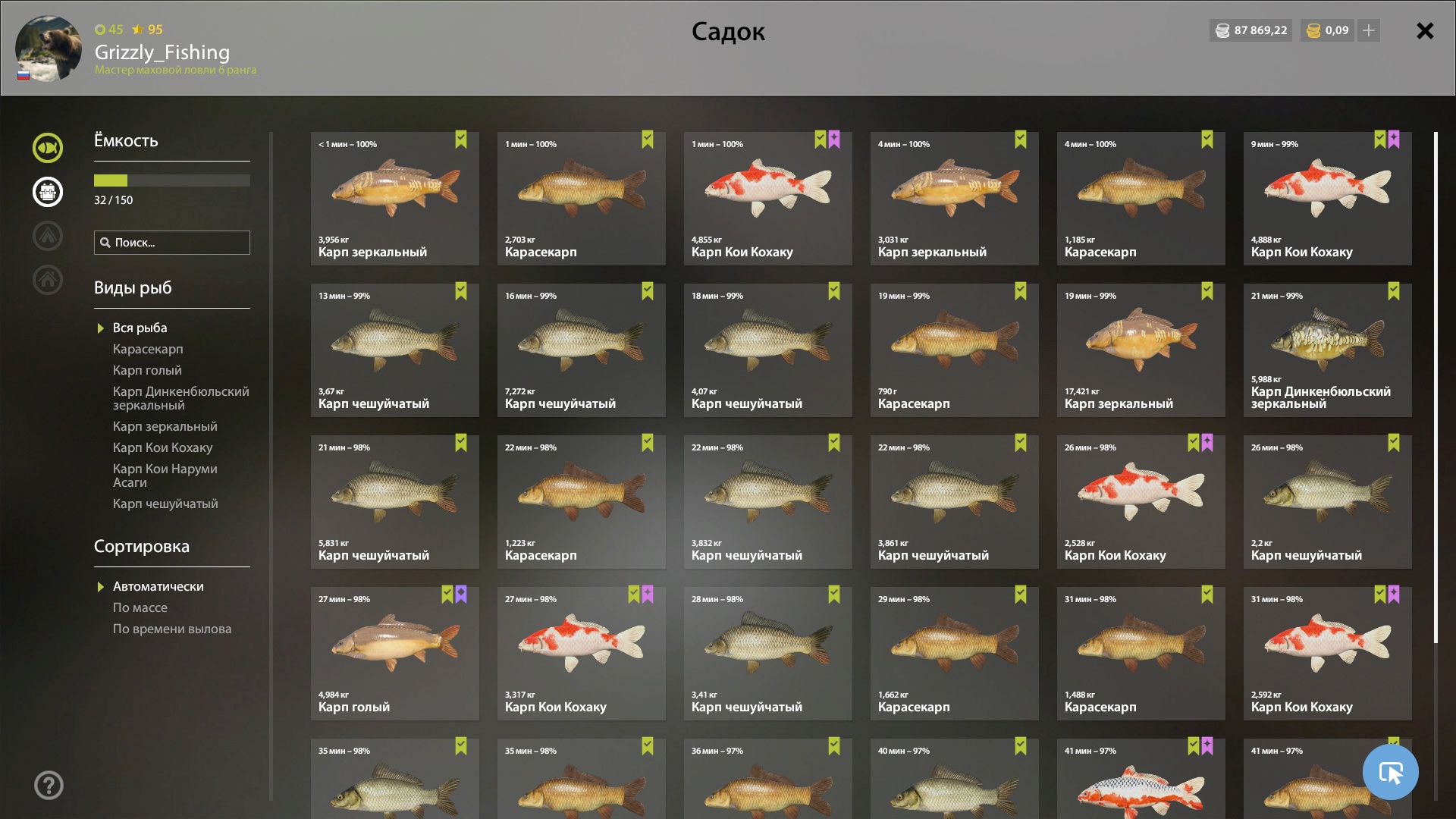Open the backpack inventory icon in sidebar
The height and width of the screenshot is (819, 1456).
pos(47,192)
